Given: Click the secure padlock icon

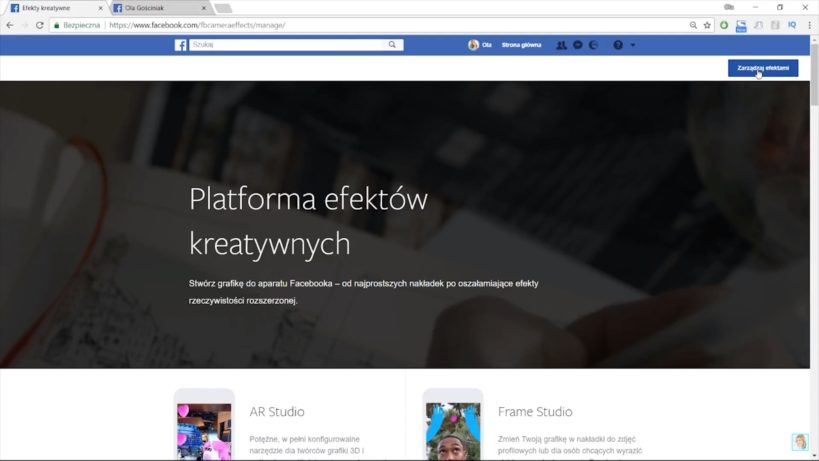Looking at the screenshot, I should tap(56, 25).
